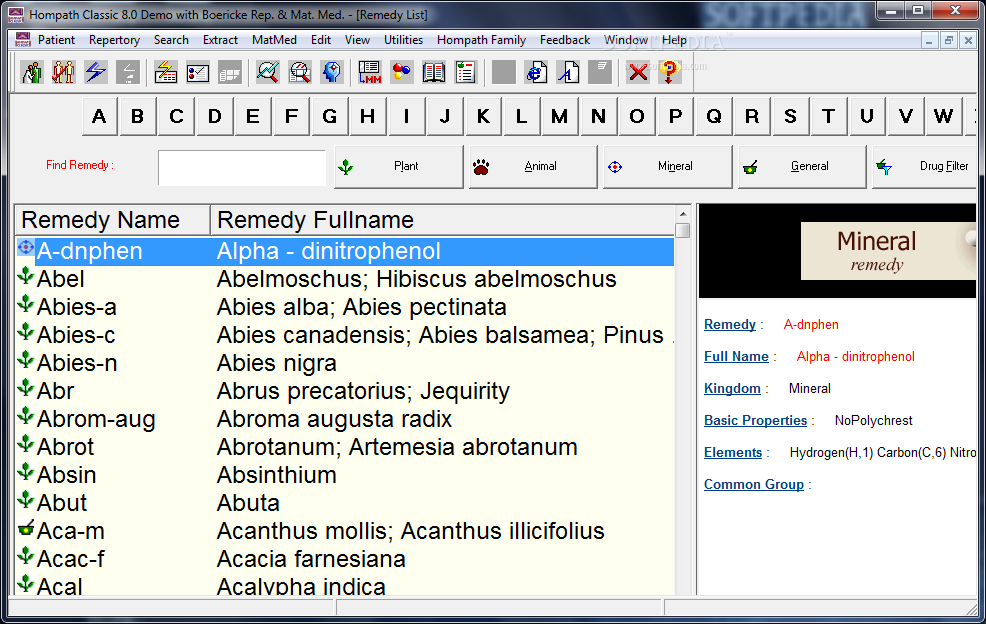Open the Patient menu
The width and height of the screenshot is (986, 624).
point(56,40)
